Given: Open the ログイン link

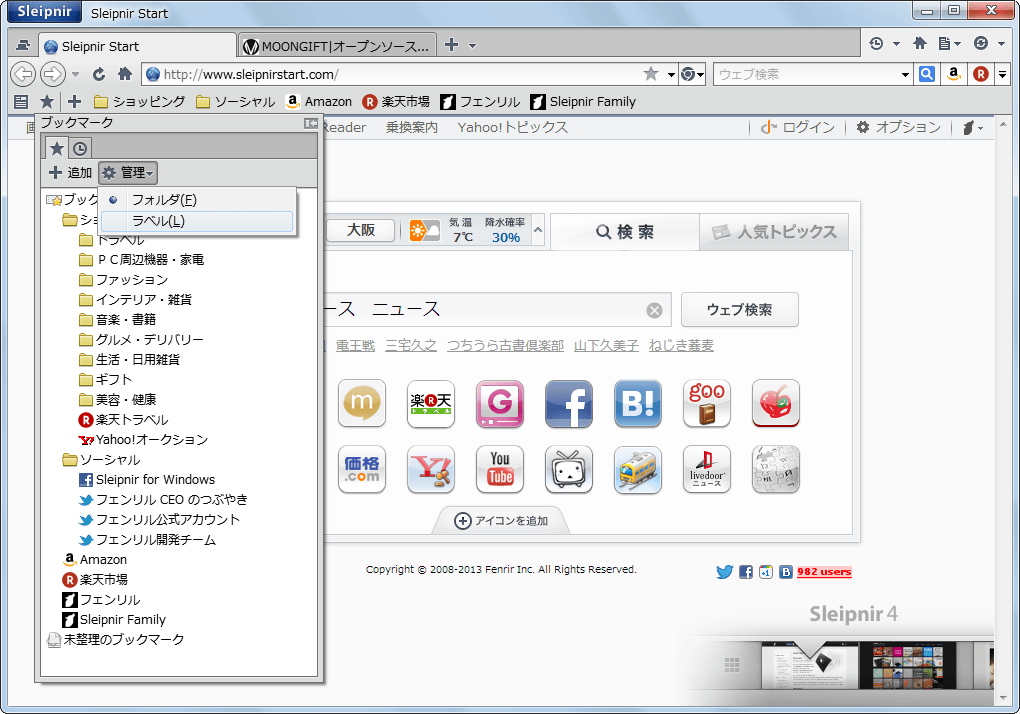Looking at the screenshot, I should coord(798,127).
